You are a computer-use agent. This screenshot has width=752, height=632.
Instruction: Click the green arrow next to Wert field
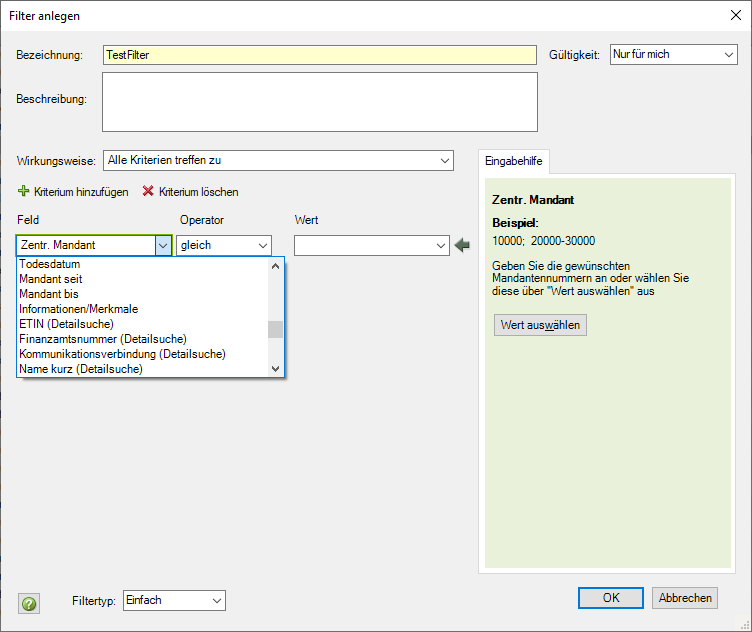click(462, 245)
